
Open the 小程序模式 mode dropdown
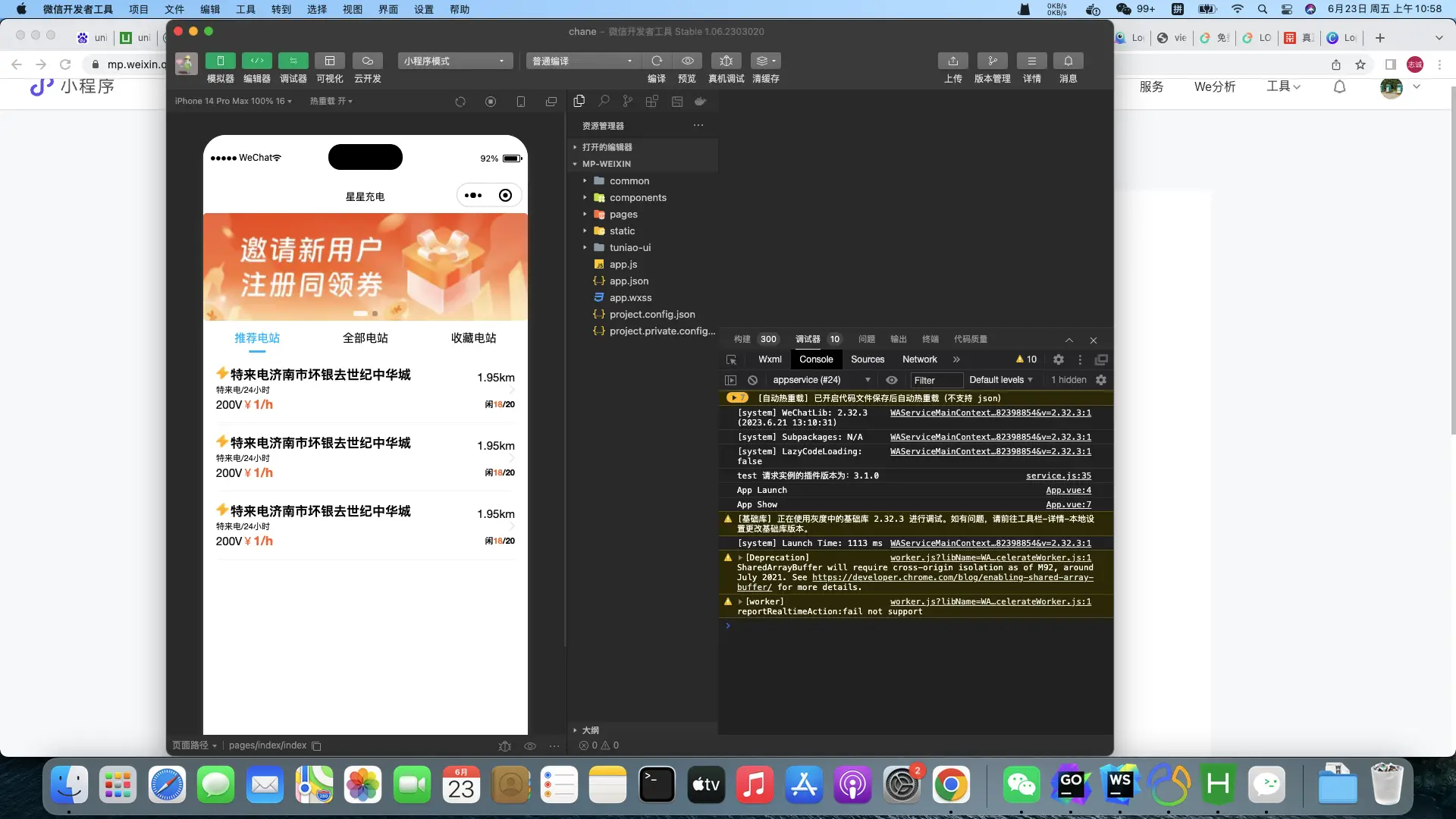(455, 61)
